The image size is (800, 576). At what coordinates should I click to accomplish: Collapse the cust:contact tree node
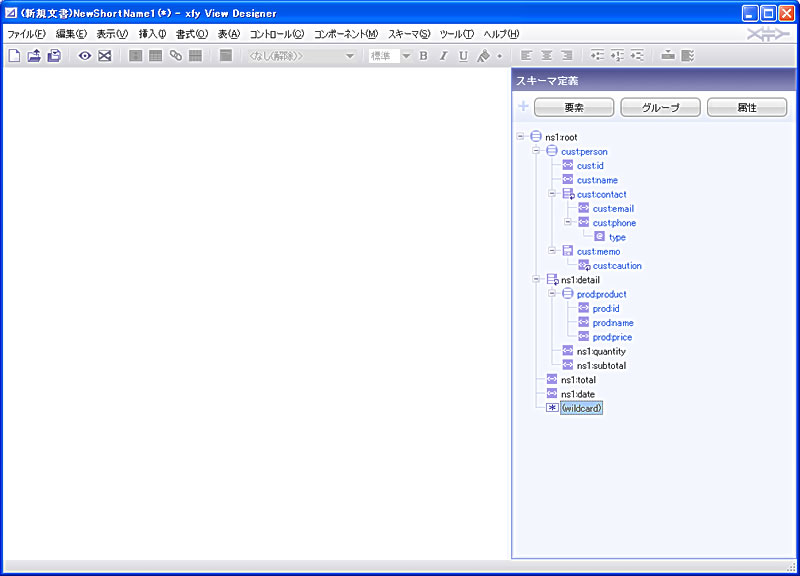click(552, 194)
